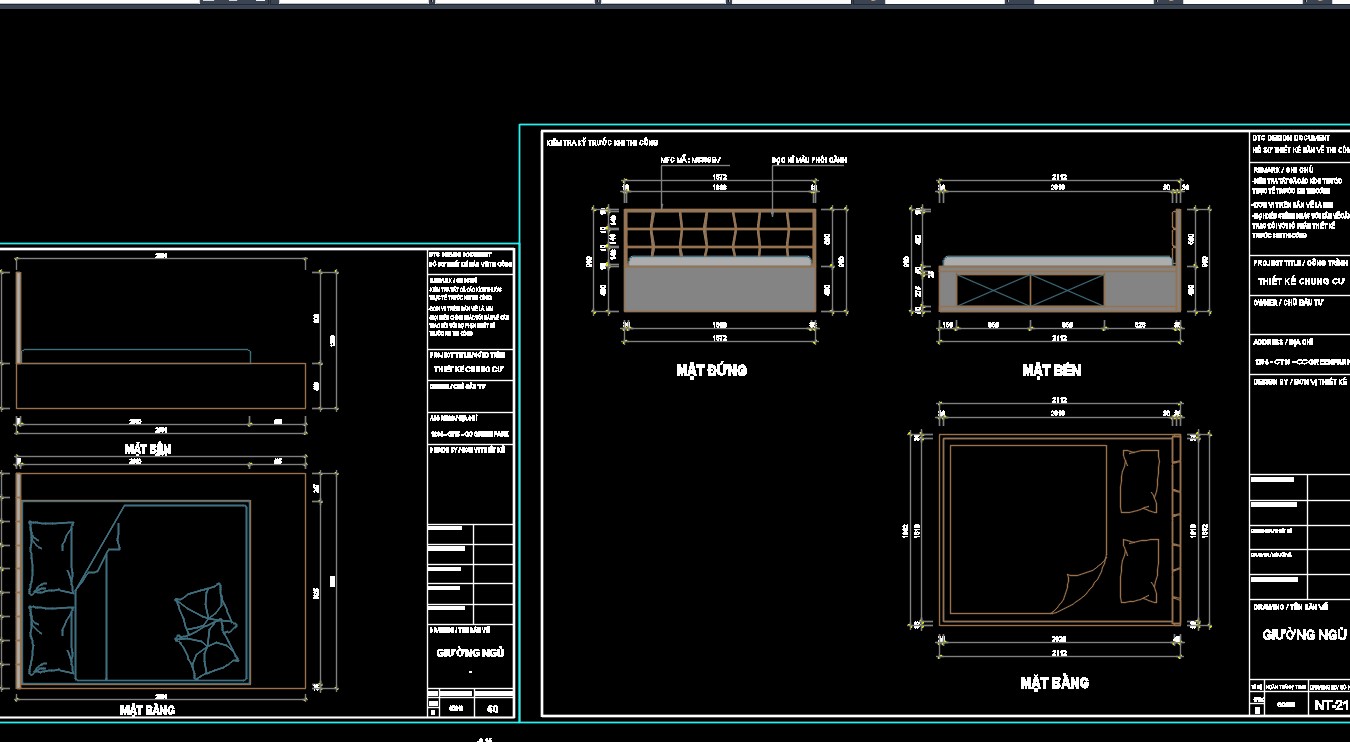Click OWNER / CHỦ ĐẦU TƯ in the right title block

(1287, 301)
